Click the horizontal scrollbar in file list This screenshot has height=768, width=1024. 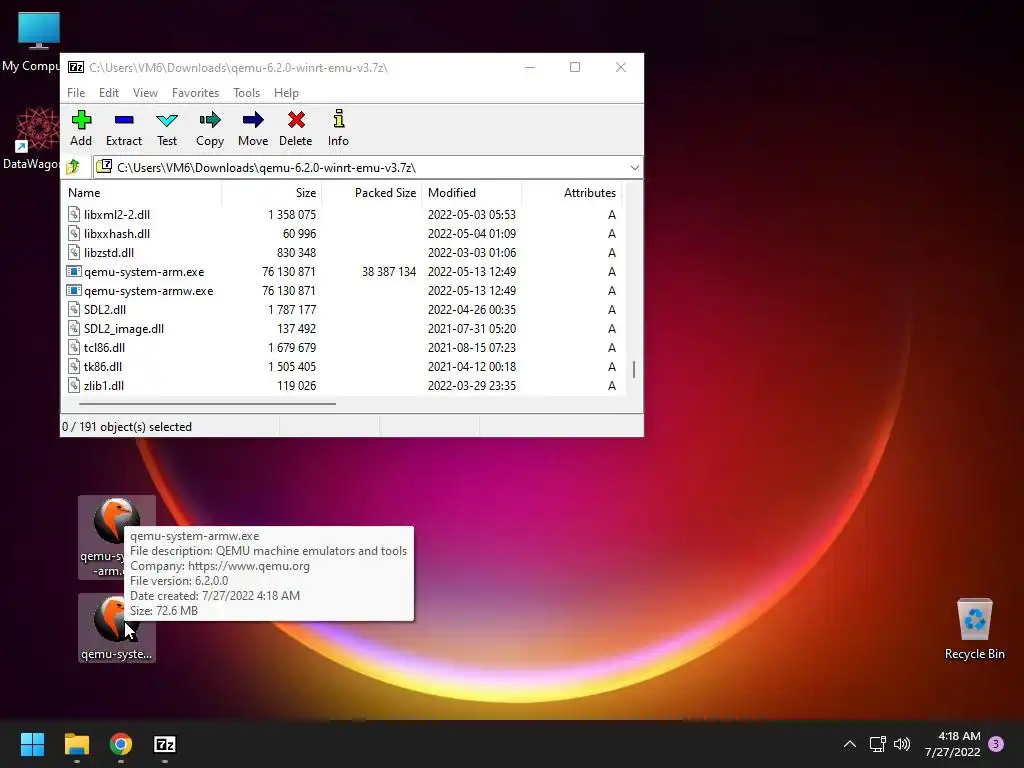coord(207,404)
